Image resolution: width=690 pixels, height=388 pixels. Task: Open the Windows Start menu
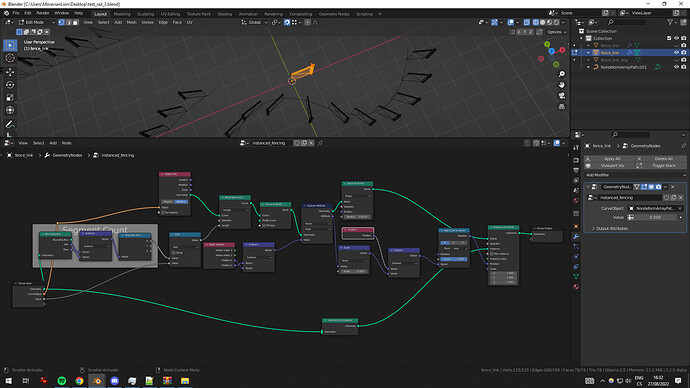click(x=8, y=381)
